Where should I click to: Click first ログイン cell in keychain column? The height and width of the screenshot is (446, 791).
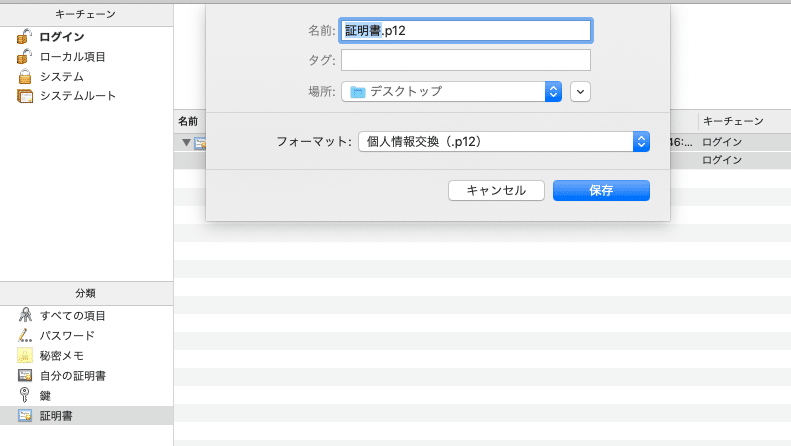tap(722, 142)
